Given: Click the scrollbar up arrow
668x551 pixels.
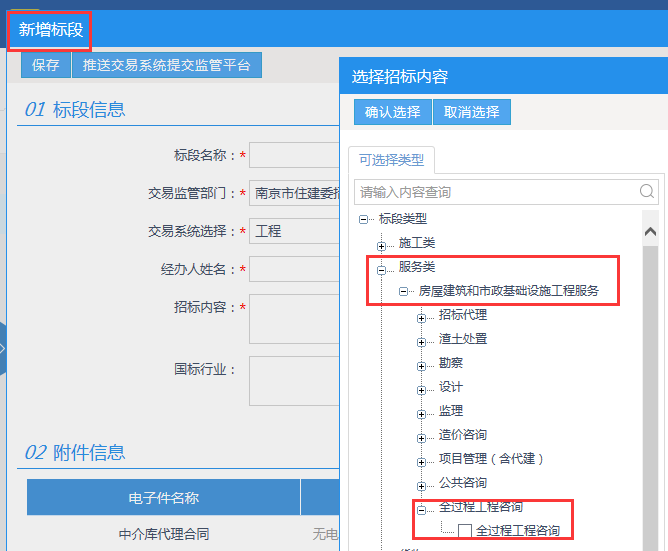Looking at the screenshot, I should [650, 232].
